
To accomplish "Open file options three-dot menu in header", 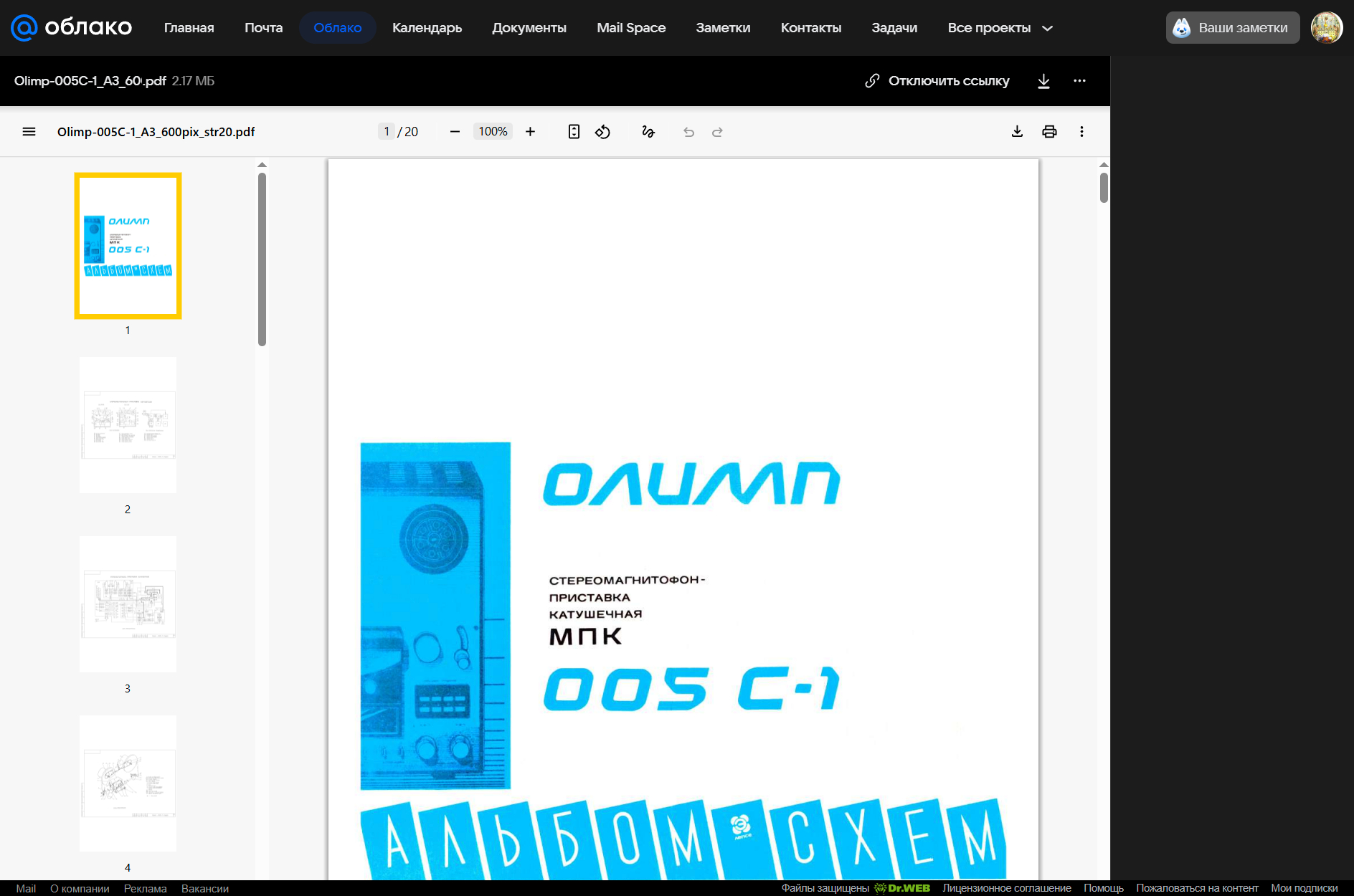I will tap(1079, 81).
